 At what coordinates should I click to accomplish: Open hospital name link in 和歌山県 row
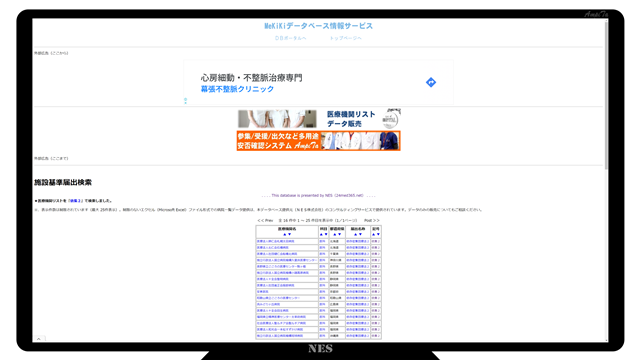click(278, 298)
